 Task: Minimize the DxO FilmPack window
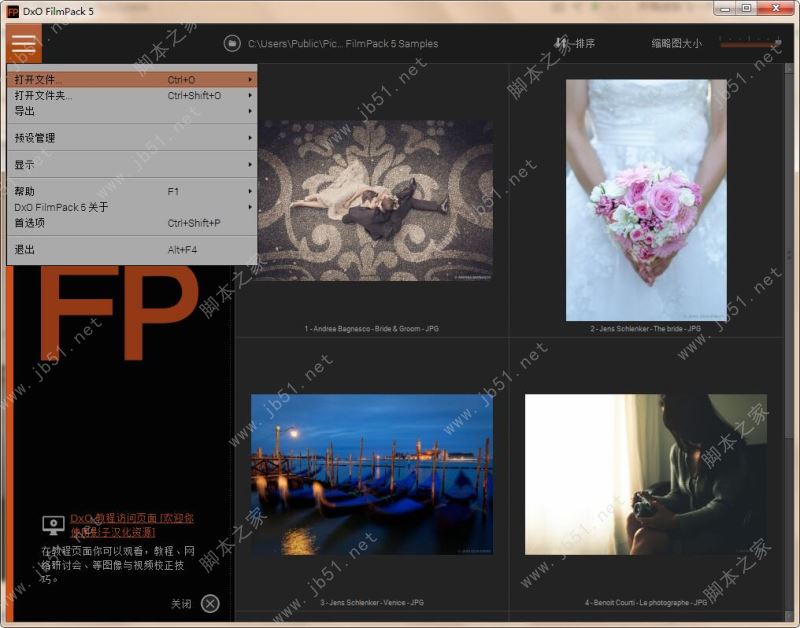coord(725,9)
